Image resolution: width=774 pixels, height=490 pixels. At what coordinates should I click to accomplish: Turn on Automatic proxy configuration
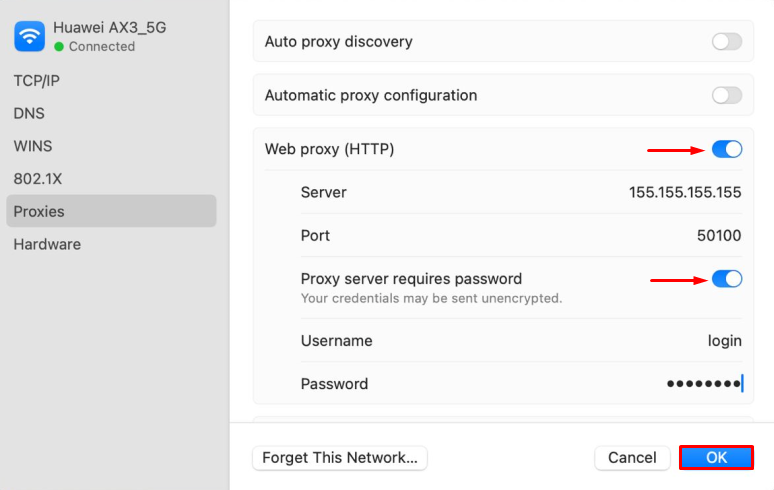tap(727, 95)
